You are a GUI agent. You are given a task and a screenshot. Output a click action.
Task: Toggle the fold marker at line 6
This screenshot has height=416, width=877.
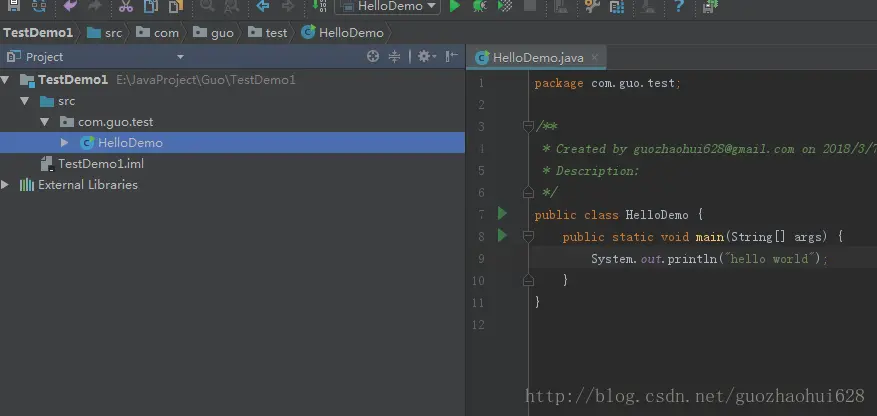click(528, 193)
